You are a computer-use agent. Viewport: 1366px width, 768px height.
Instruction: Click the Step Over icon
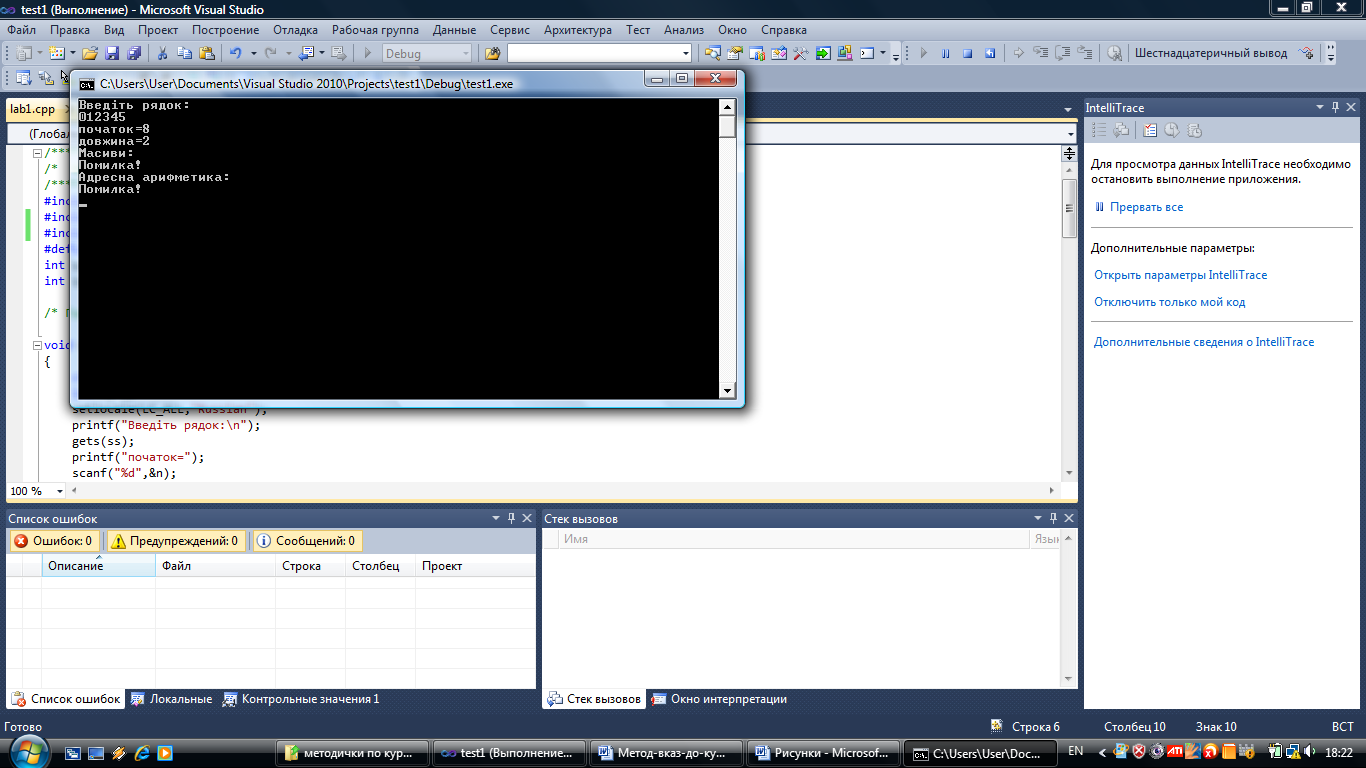[x=1063, y=53]
